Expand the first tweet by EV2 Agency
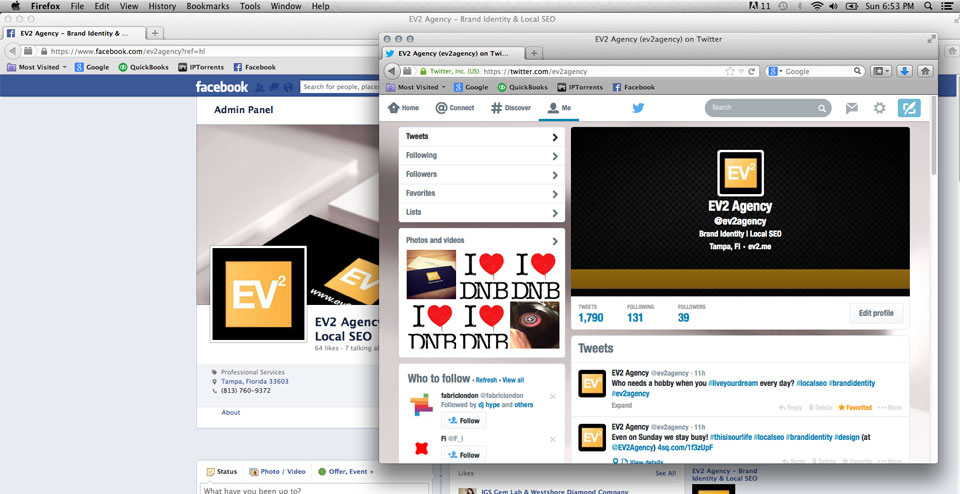The height and width of the screenshot is (494, 960). tap(621, 406)
